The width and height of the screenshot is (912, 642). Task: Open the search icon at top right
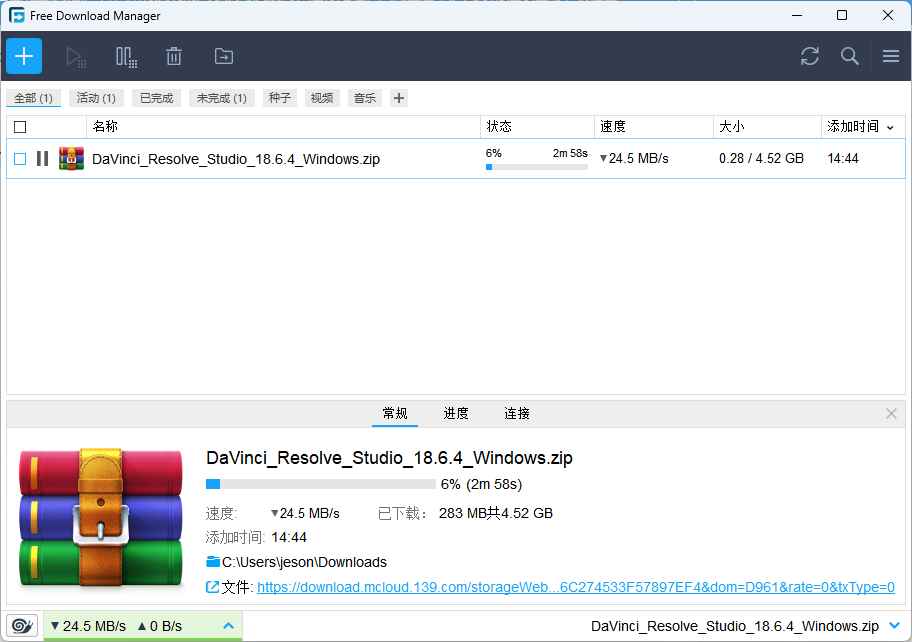coord(849,57)
